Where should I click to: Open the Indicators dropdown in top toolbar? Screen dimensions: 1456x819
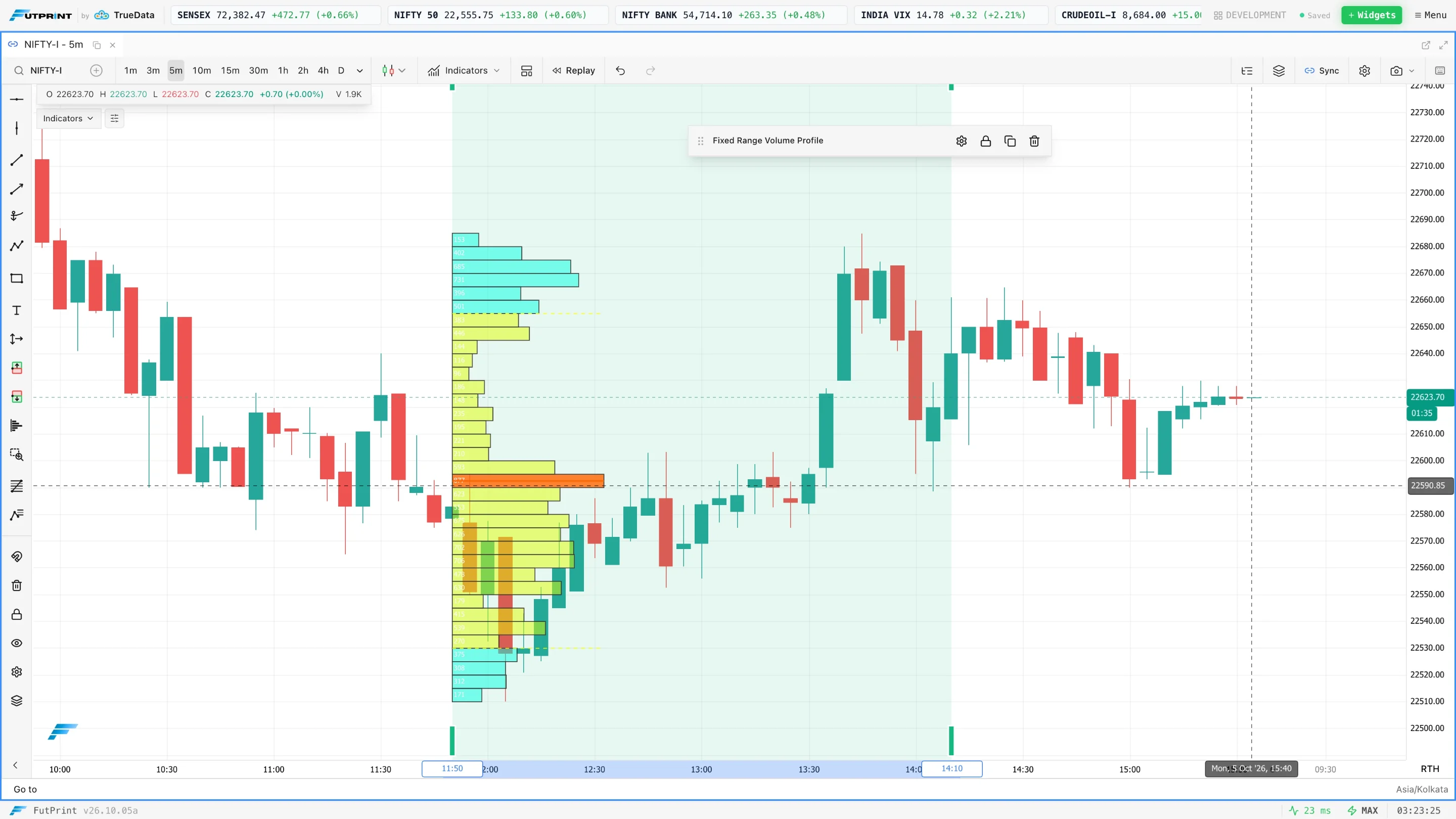pyautogui.click(x=464, y=71)
